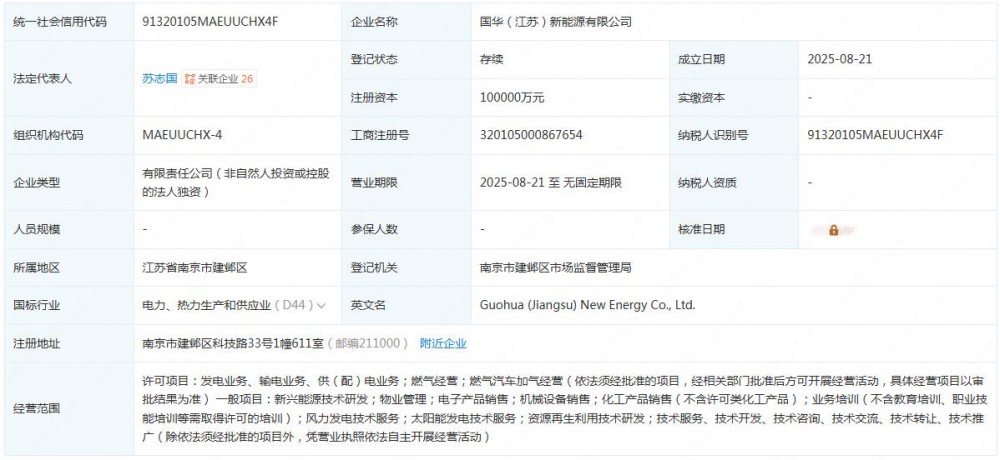Image resolution: width=1000 pixels, height=460 pixels.
Task: Click the 登记状态 label cell
Action: click(406, 60)
